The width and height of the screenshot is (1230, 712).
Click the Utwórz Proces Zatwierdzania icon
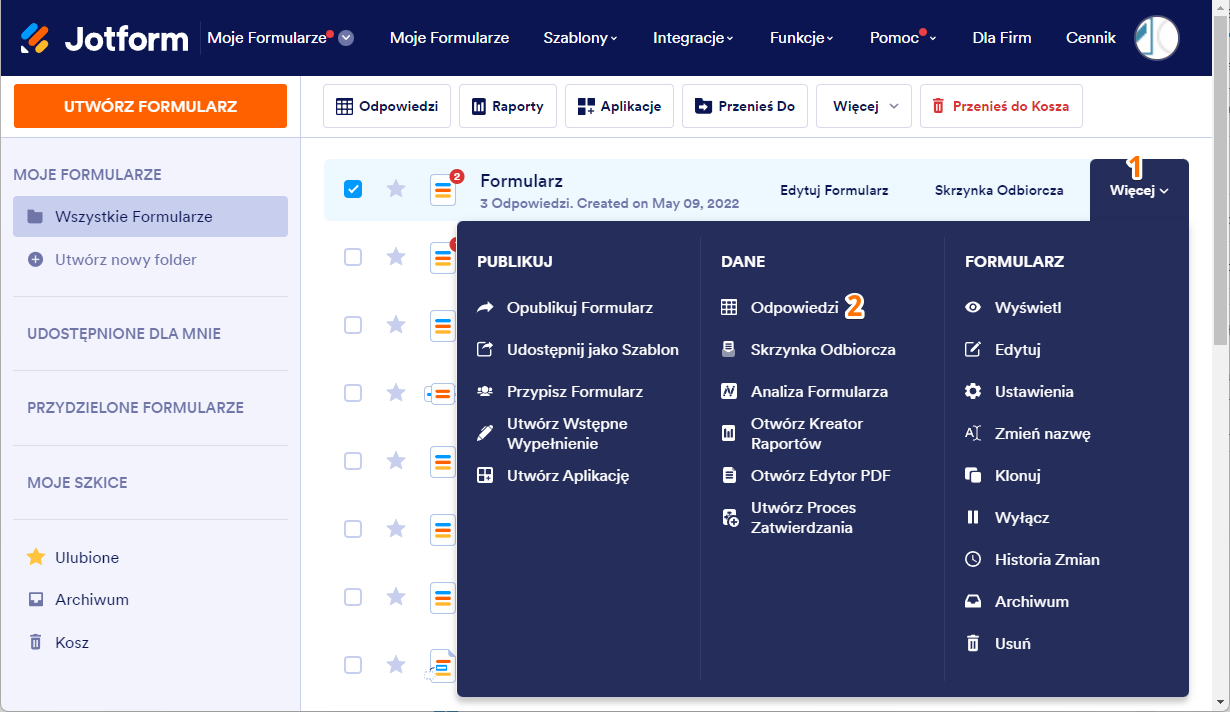[x=729, y=518]
